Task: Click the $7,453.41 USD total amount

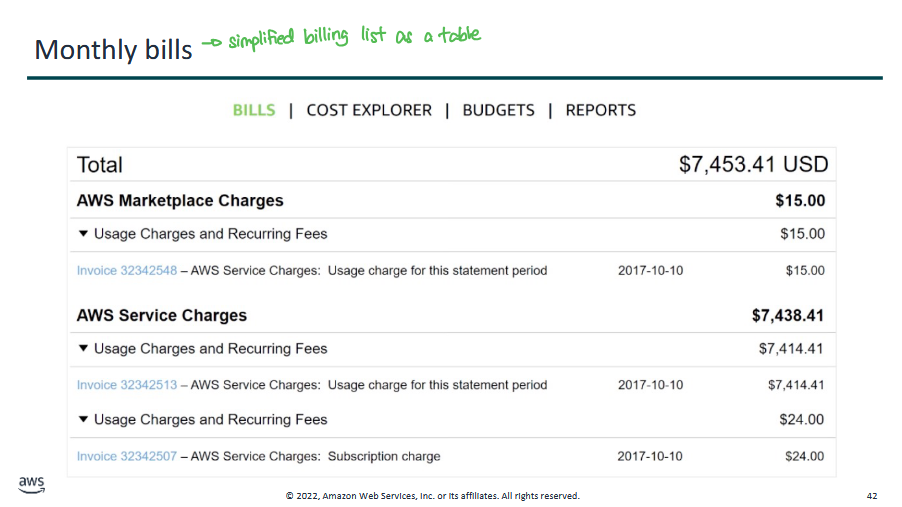Action: coord(753,165)
